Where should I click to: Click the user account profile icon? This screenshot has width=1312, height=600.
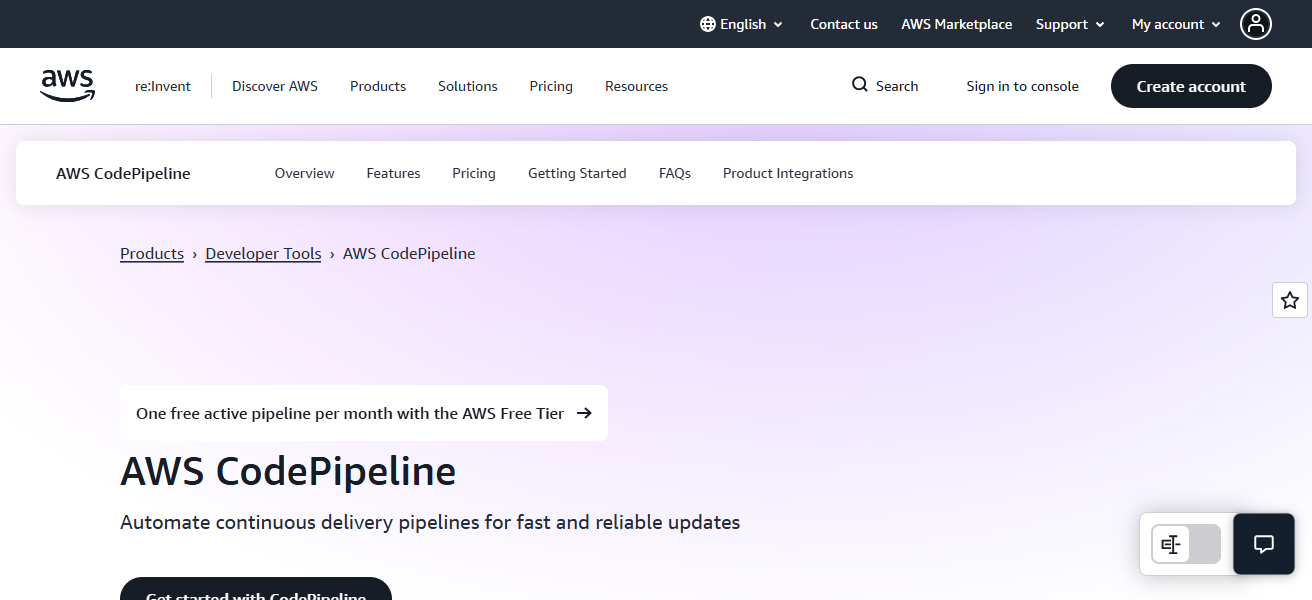(1256, 23)
